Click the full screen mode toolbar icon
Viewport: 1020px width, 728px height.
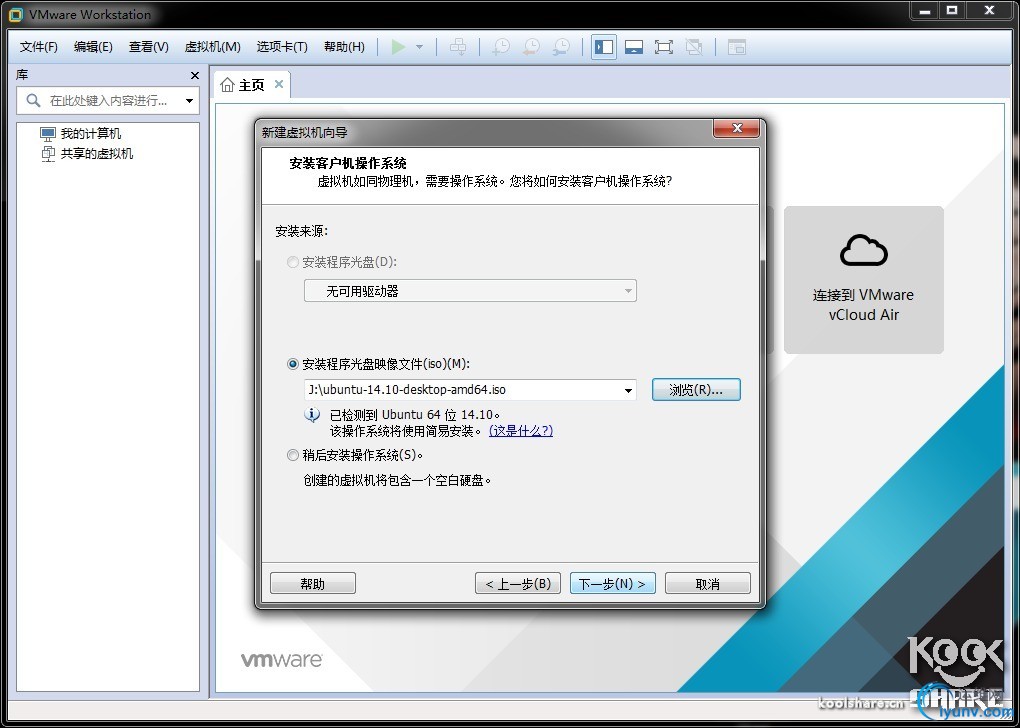[x=664, y=47]
